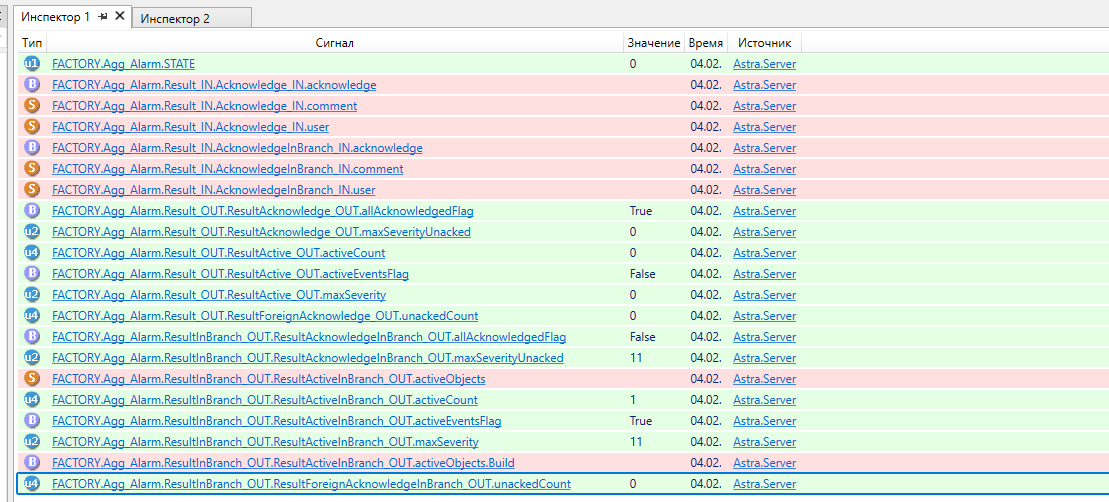Open ResultActive_OUT.activeEventsFlag signal link
The image size is (1109, 502).
pyautogui.click(x=230, y=274)
